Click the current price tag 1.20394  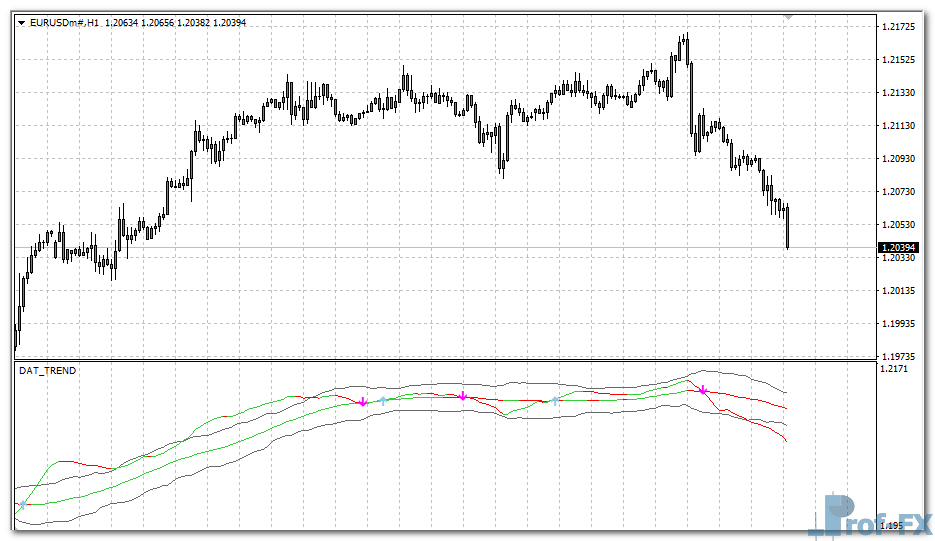tap(897, 247)
